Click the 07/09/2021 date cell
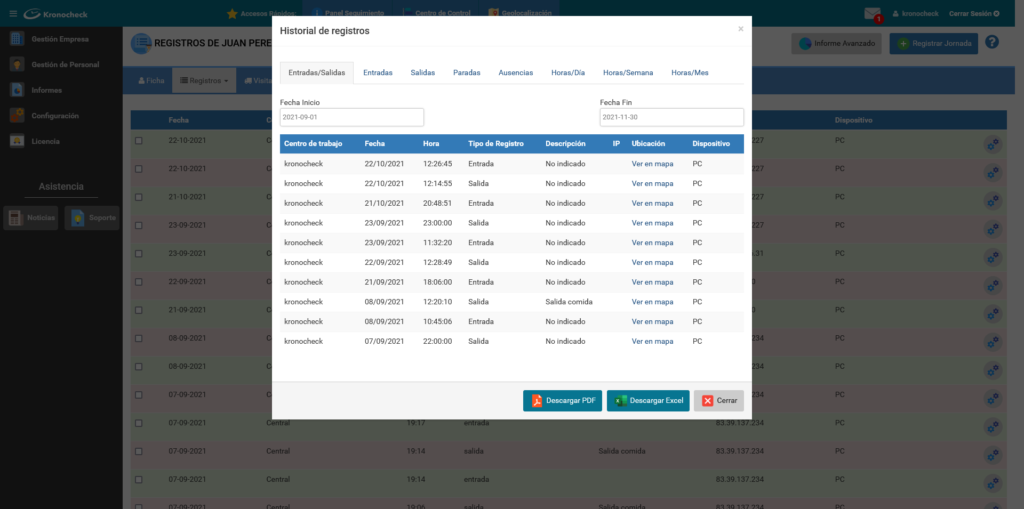Image resolution: width=1024 pixels, height=509 pixels. 385,341
